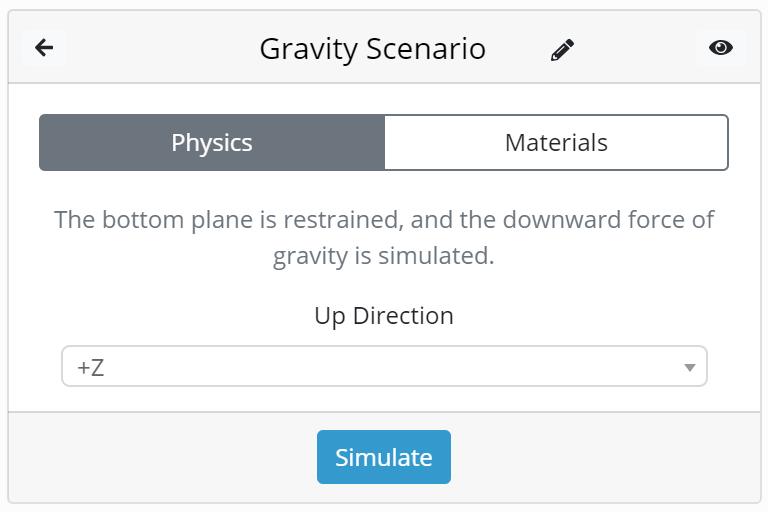
Task: Click the word 'gravity is simulated' line
Action: click(x=384, y=256)
